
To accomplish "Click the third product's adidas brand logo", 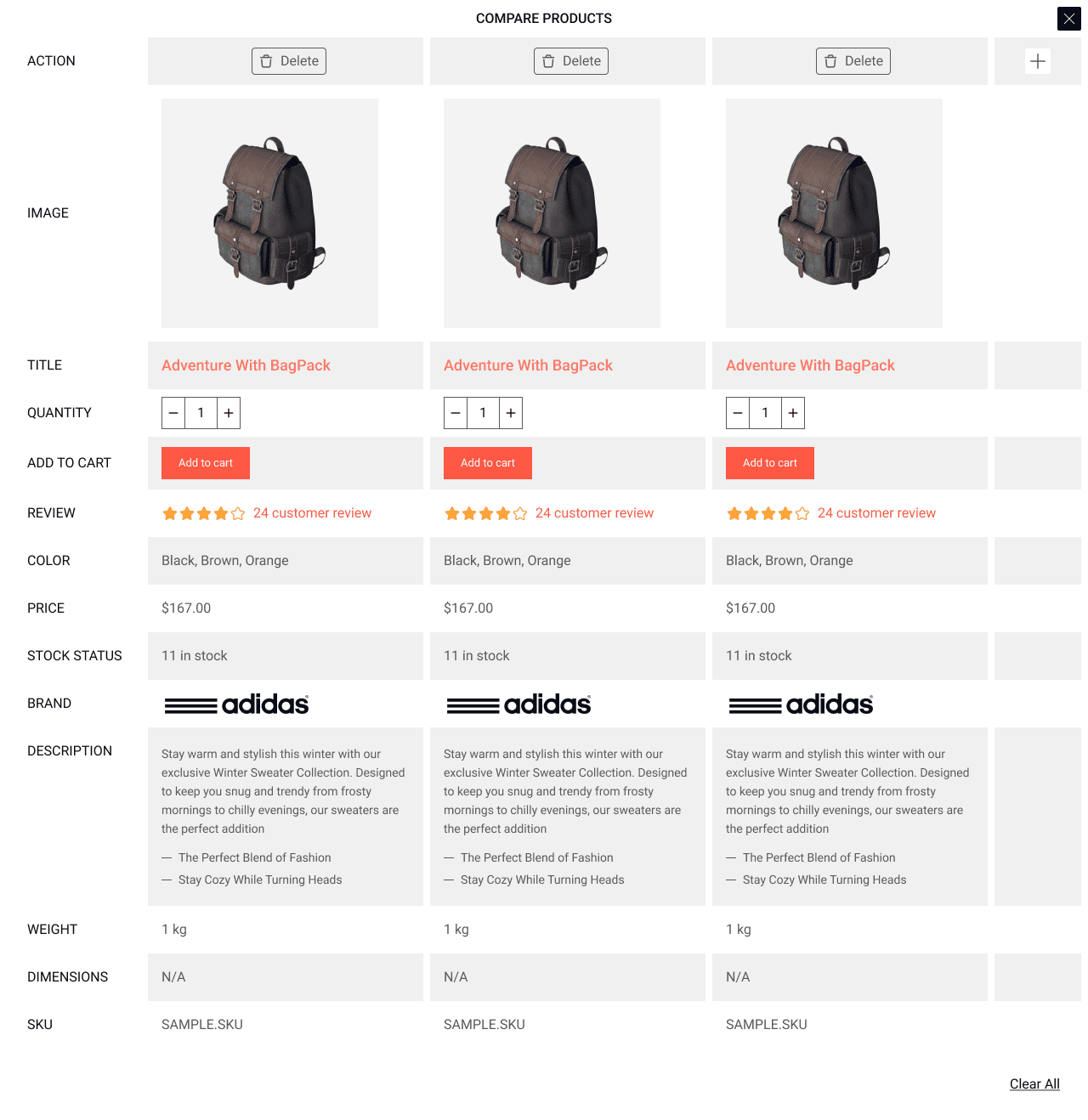I will point(801,704).
